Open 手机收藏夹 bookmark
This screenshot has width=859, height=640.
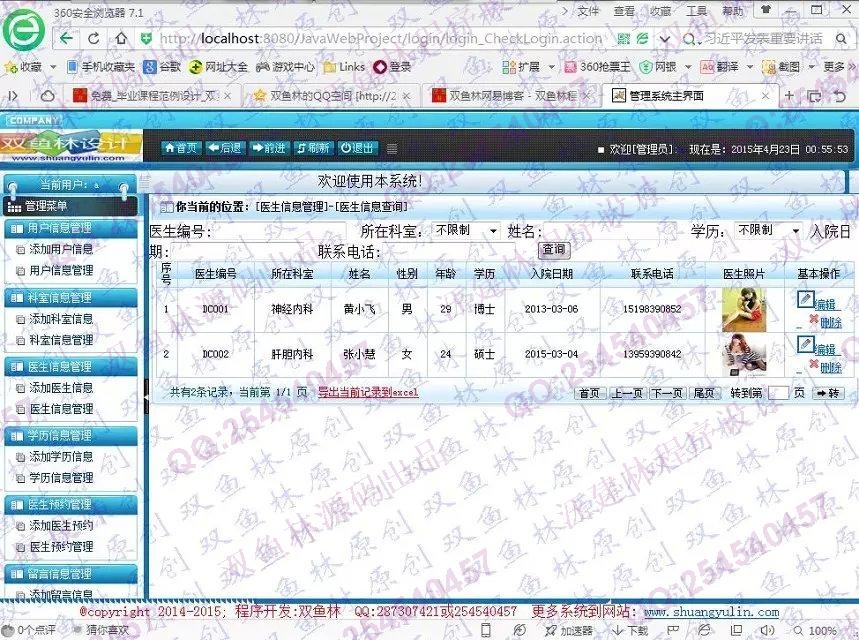(x=101, y=67)
